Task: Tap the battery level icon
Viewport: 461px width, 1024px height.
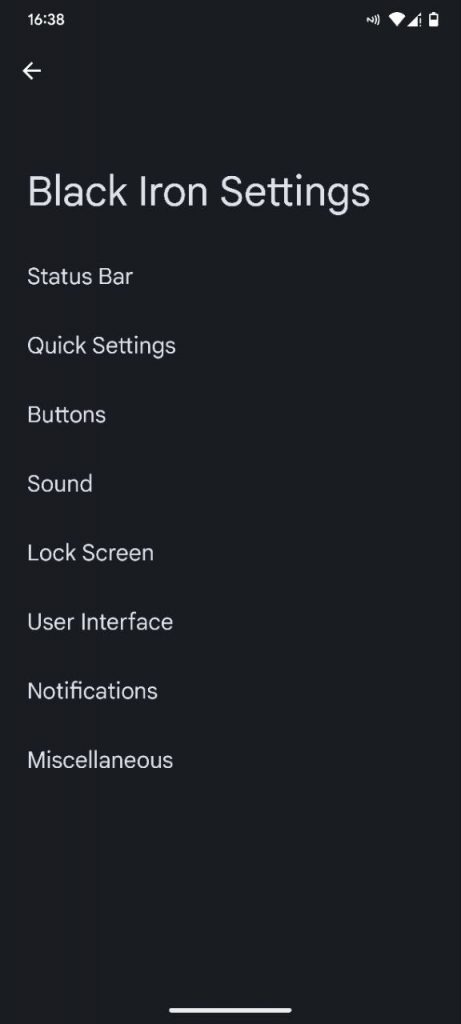Action: click(x=434, y=20)
